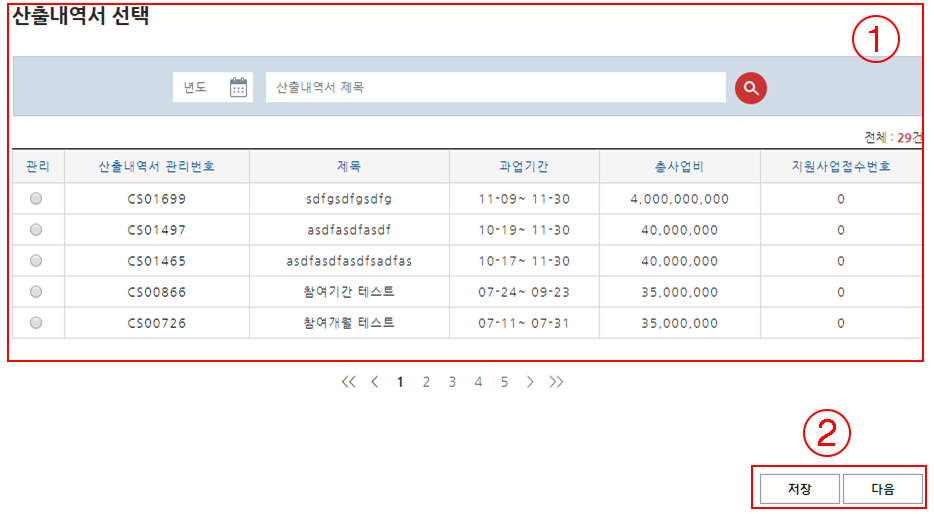The image size is (934, 514).
Task: Click the red search magnifier button
Action: (x=750, y=88)
